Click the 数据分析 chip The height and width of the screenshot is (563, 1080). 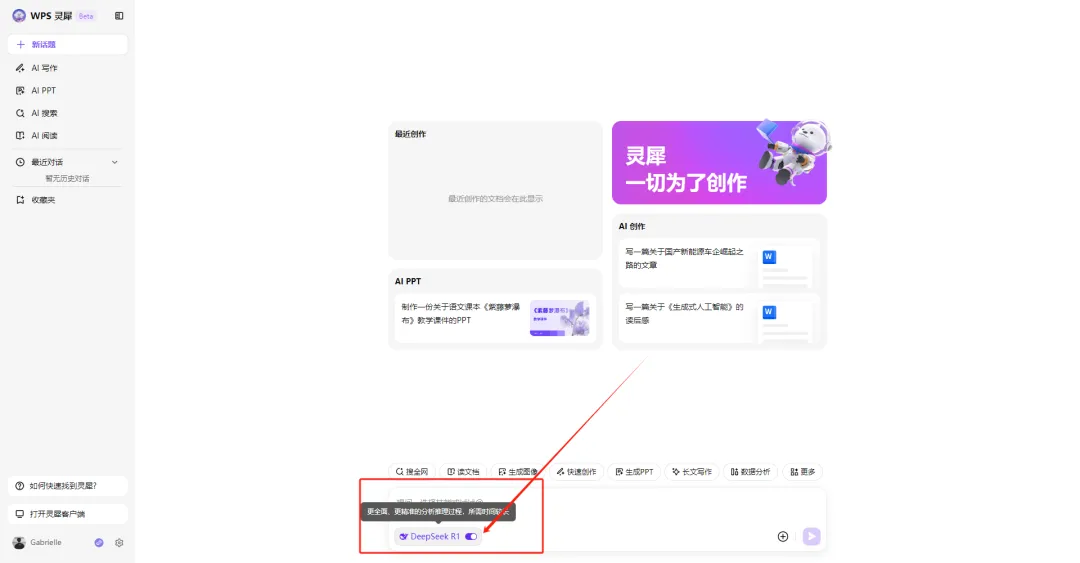coord(751,472)
